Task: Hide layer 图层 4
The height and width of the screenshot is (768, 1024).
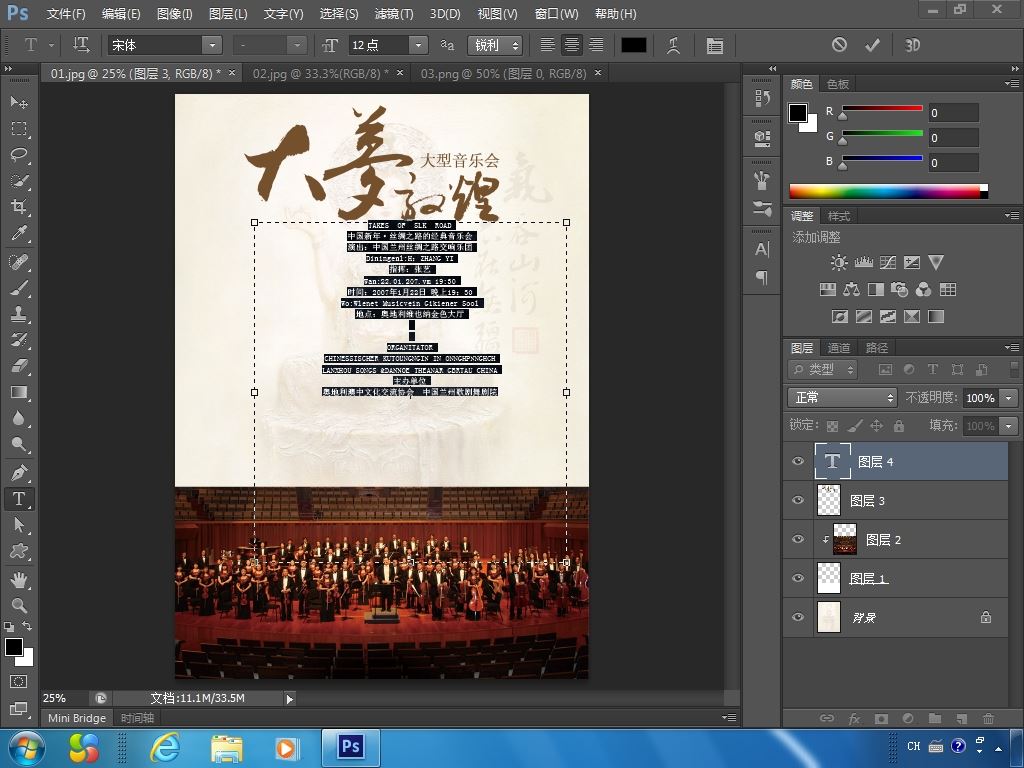Action: 798,461
